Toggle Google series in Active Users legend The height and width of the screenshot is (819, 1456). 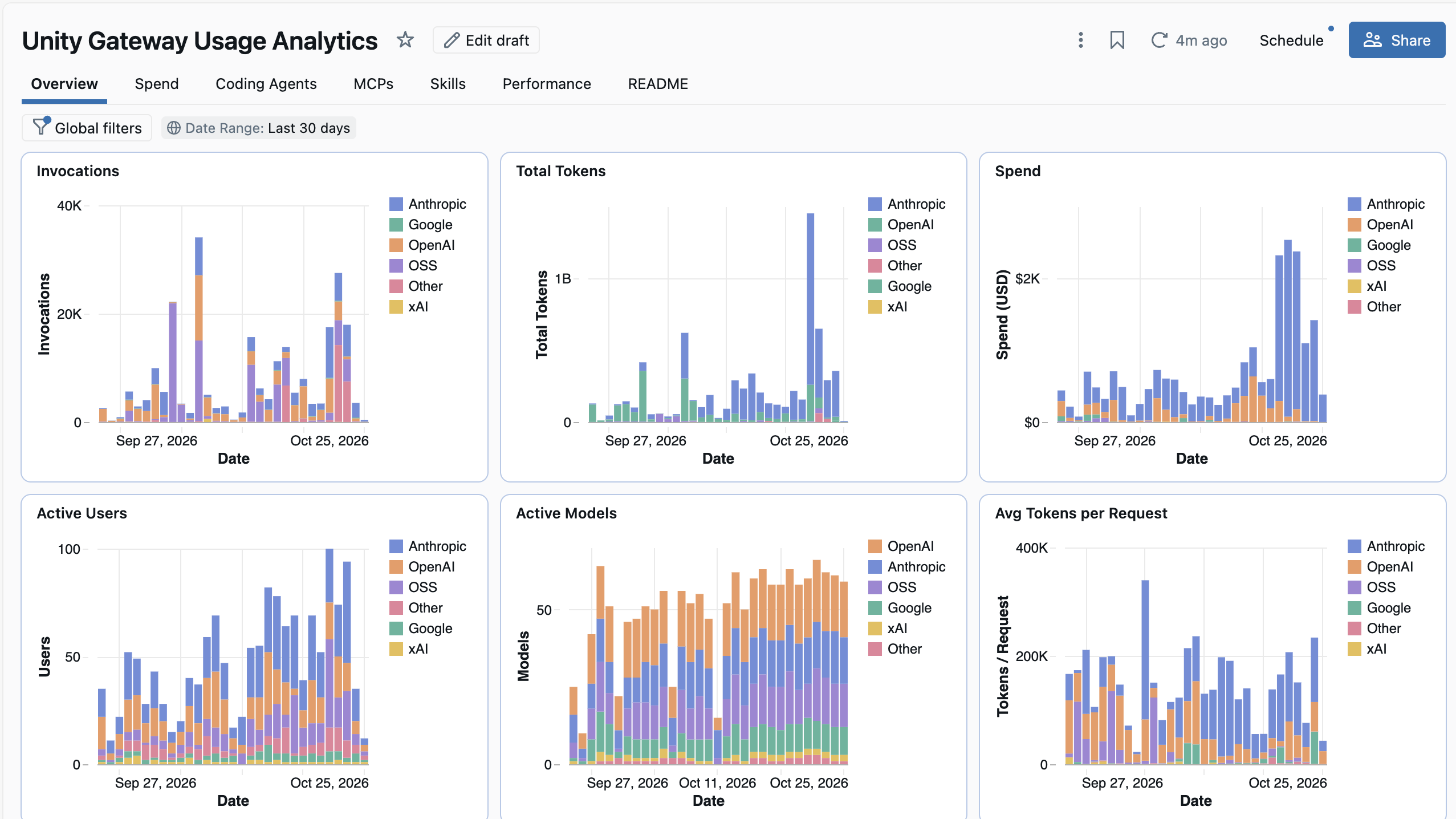coord(421,629)
